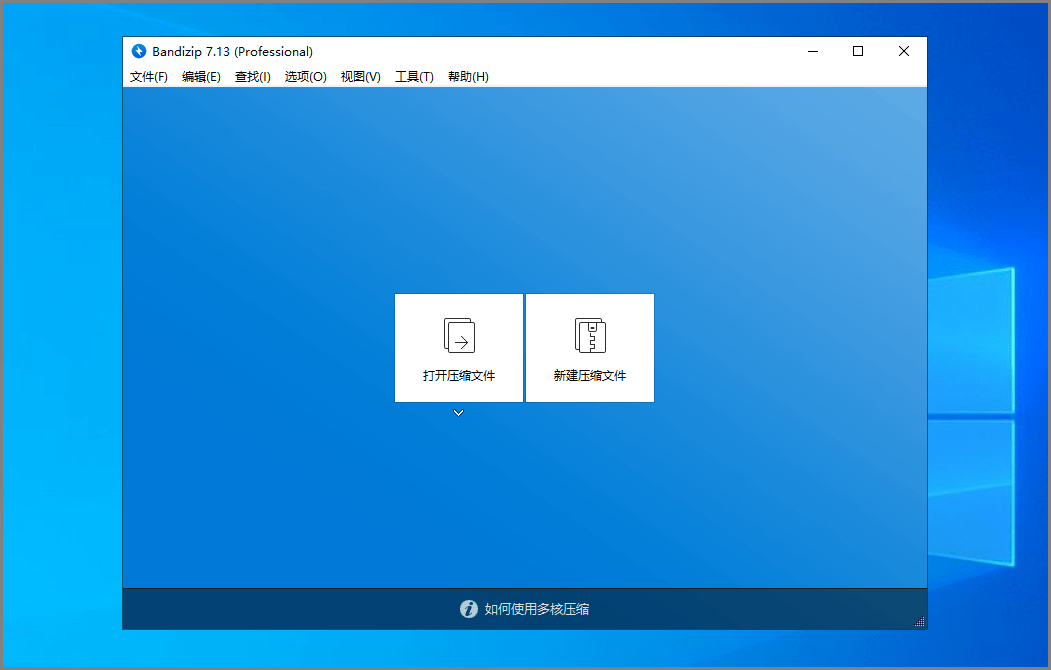1051x670 pixels.
Task: Click the 打开压缩文件 tile
Action: (458, 348)
